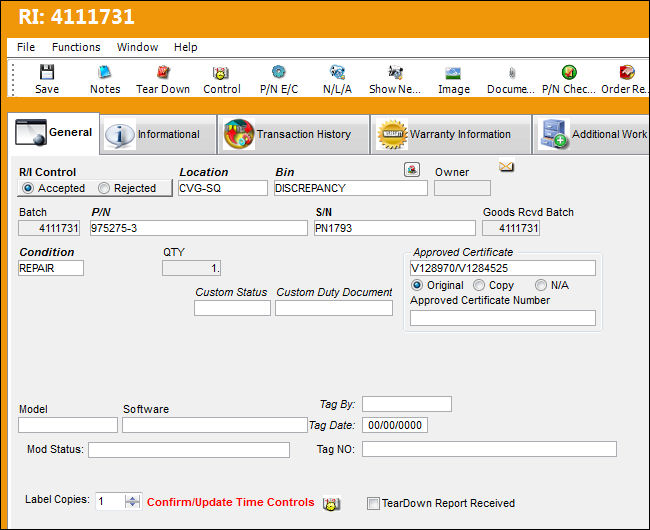The image size is (650, 530).
Task: Click the Batch field 4111731
Action: [49, 228]
